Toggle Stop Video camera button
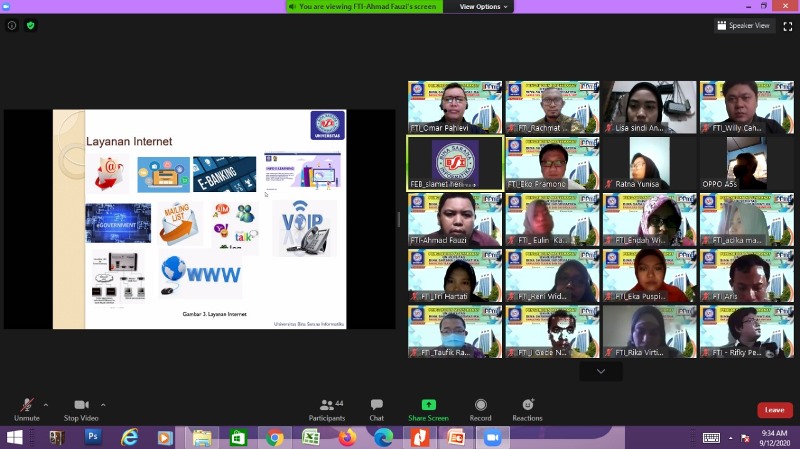The height and width of the screenshot is (449, 800). tap(81, 410)
